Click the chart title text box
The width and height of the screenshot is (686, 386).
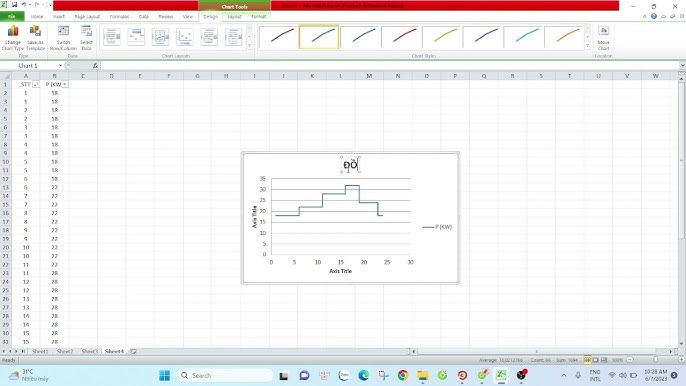coord(350,165)
